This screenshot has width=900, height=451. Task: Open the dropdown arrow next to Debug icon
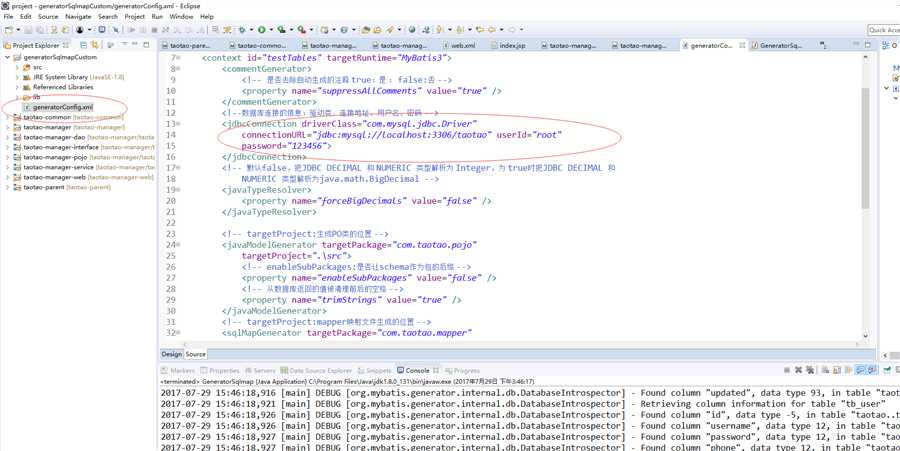click(x=251, y=29)
